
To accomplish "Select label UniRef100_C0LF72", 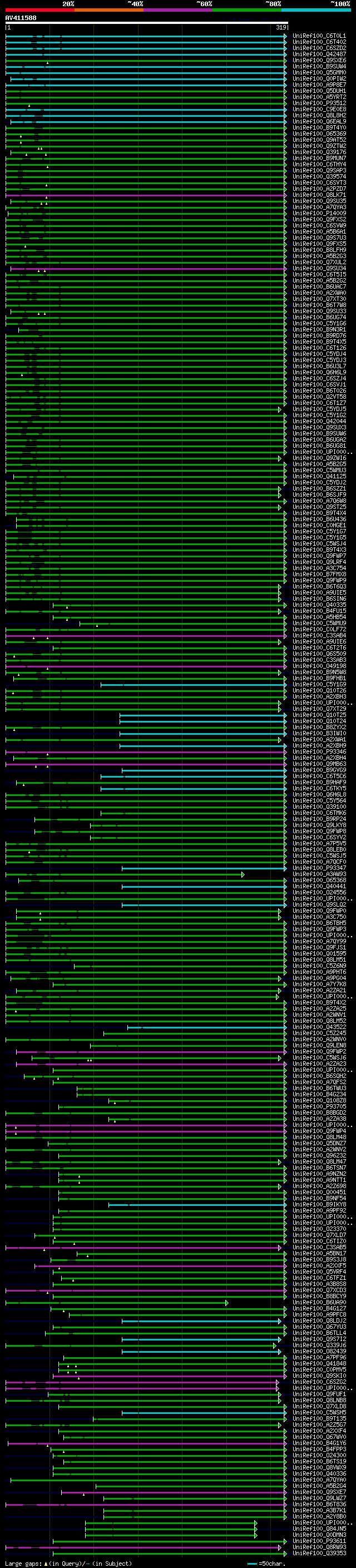I will pos(319,630).
